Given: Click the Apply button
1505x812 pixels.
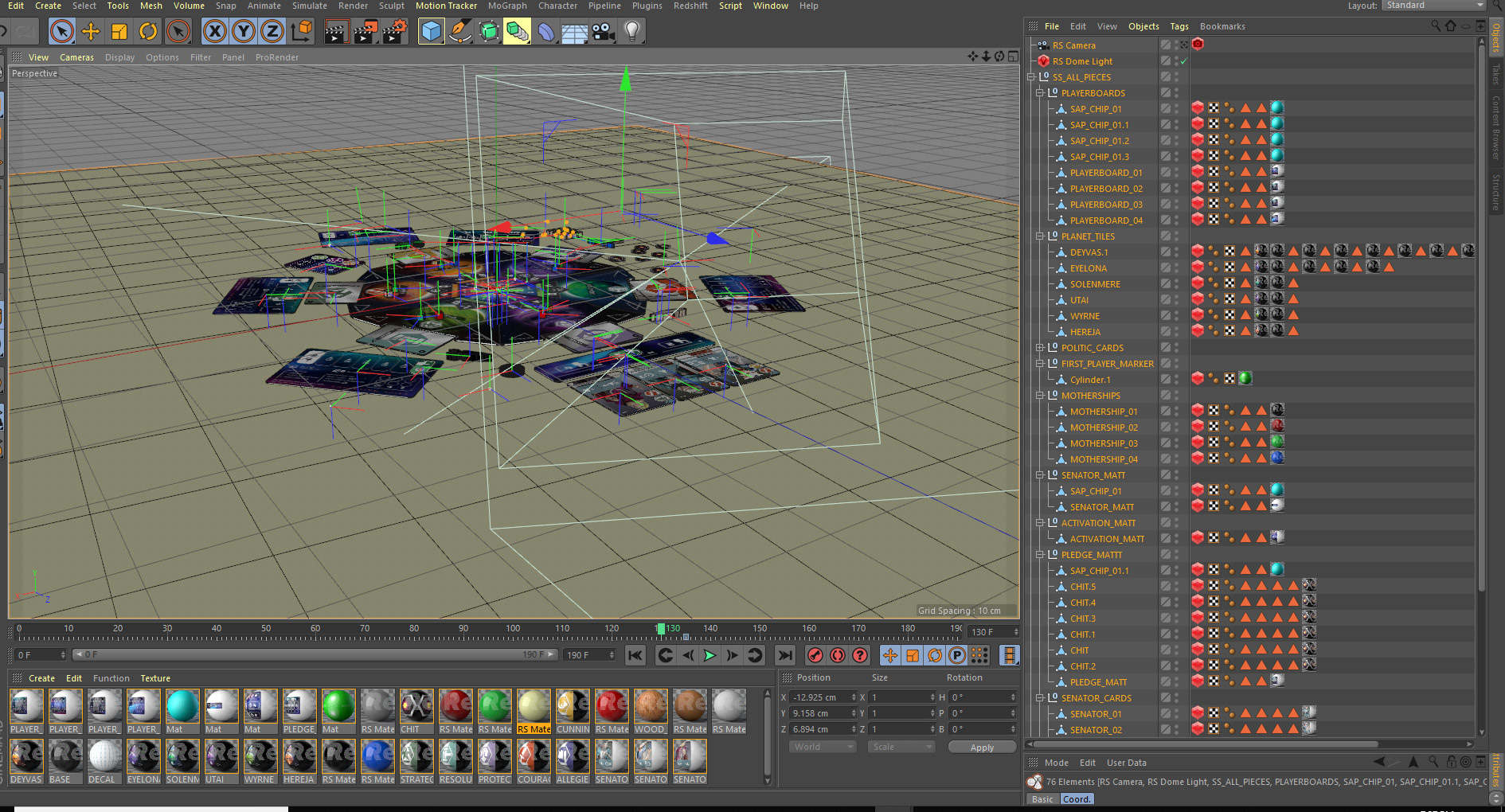Looking at the screenshot, I should coord(982,748).
